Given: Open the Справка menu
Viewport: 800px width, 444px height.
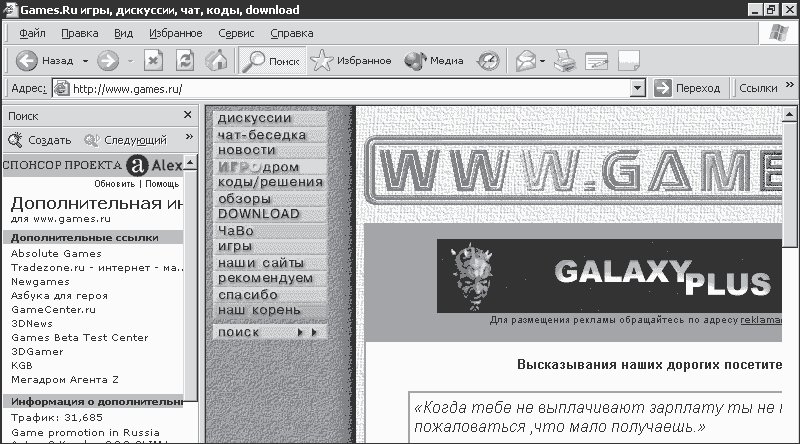Looking at the screenshot, I should (292, 33).
